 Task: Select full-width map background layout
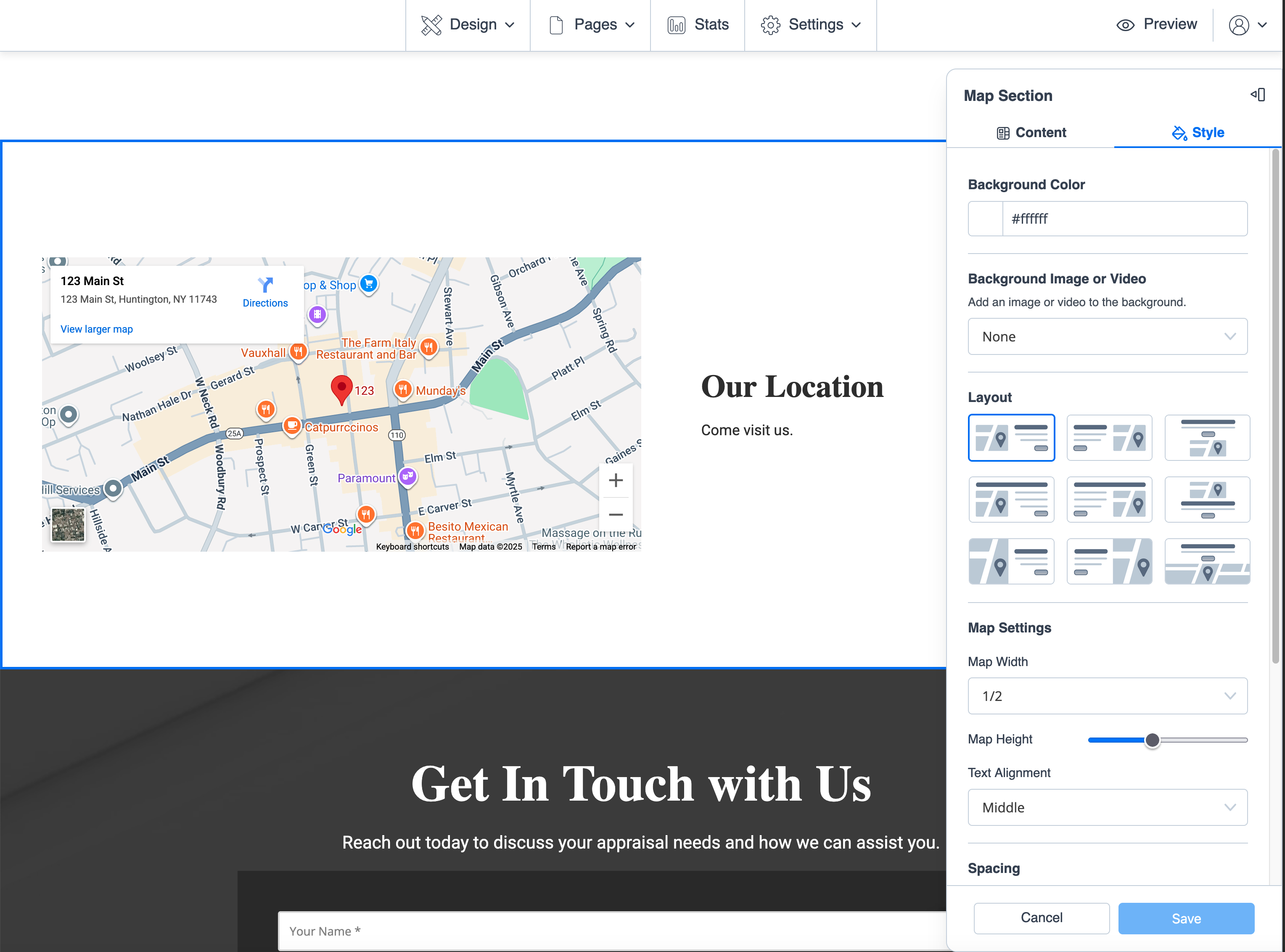point(1207,561)
